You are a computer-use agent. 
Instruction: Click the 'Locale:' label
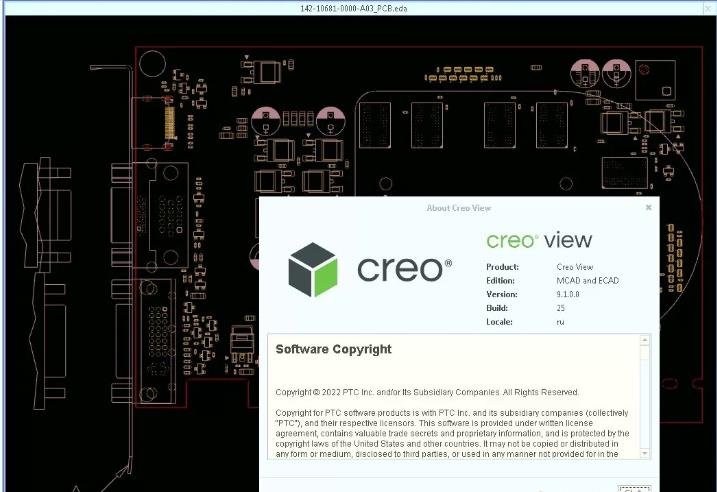499,322
